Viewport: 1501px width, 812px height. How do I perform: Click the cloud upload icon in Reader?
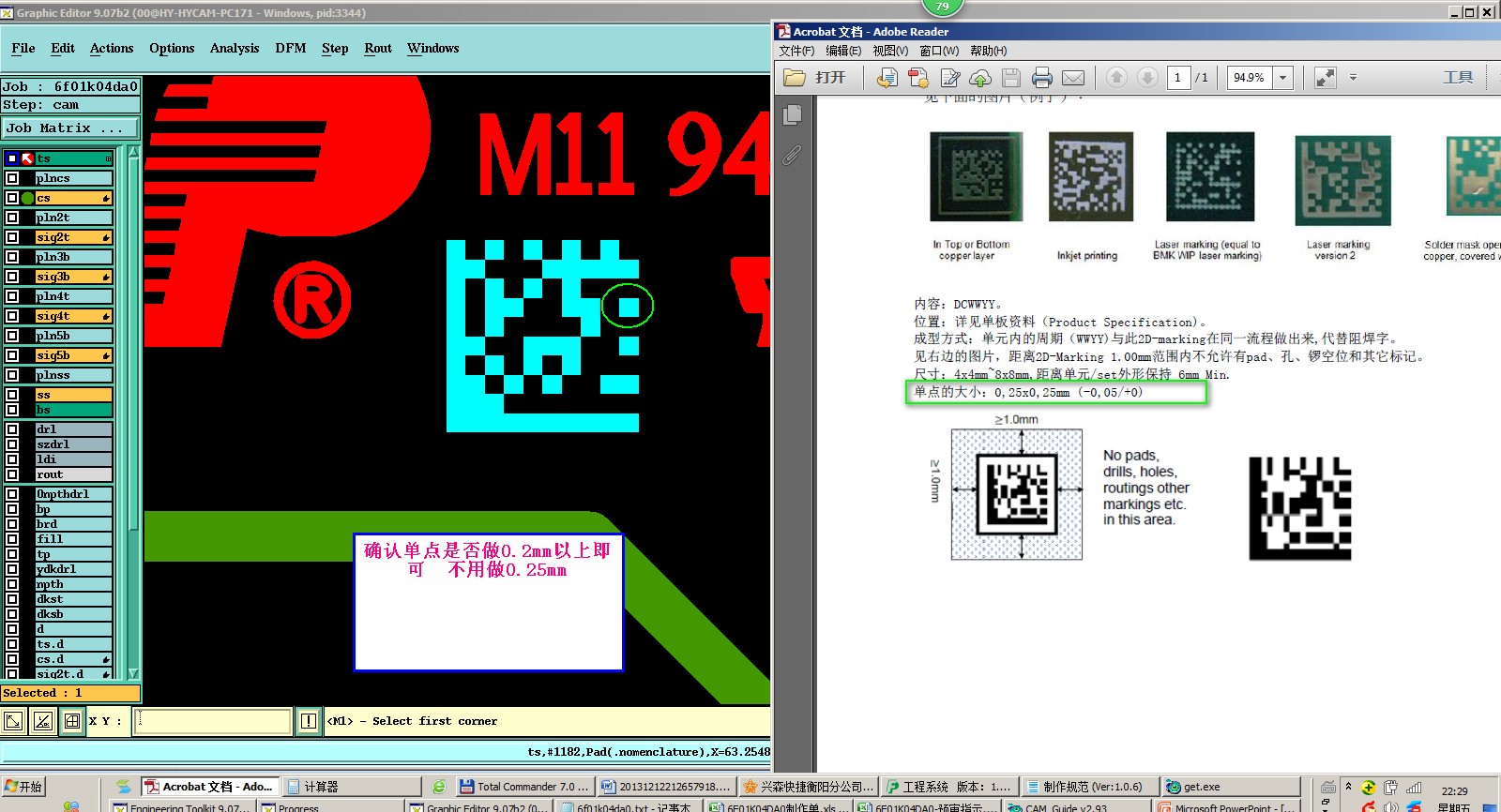pos(980,78)
